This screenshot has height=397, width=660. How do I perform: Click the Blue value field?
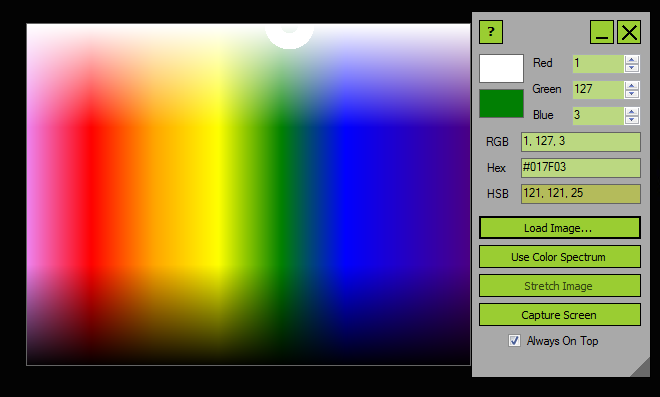[x=598, y=115]
